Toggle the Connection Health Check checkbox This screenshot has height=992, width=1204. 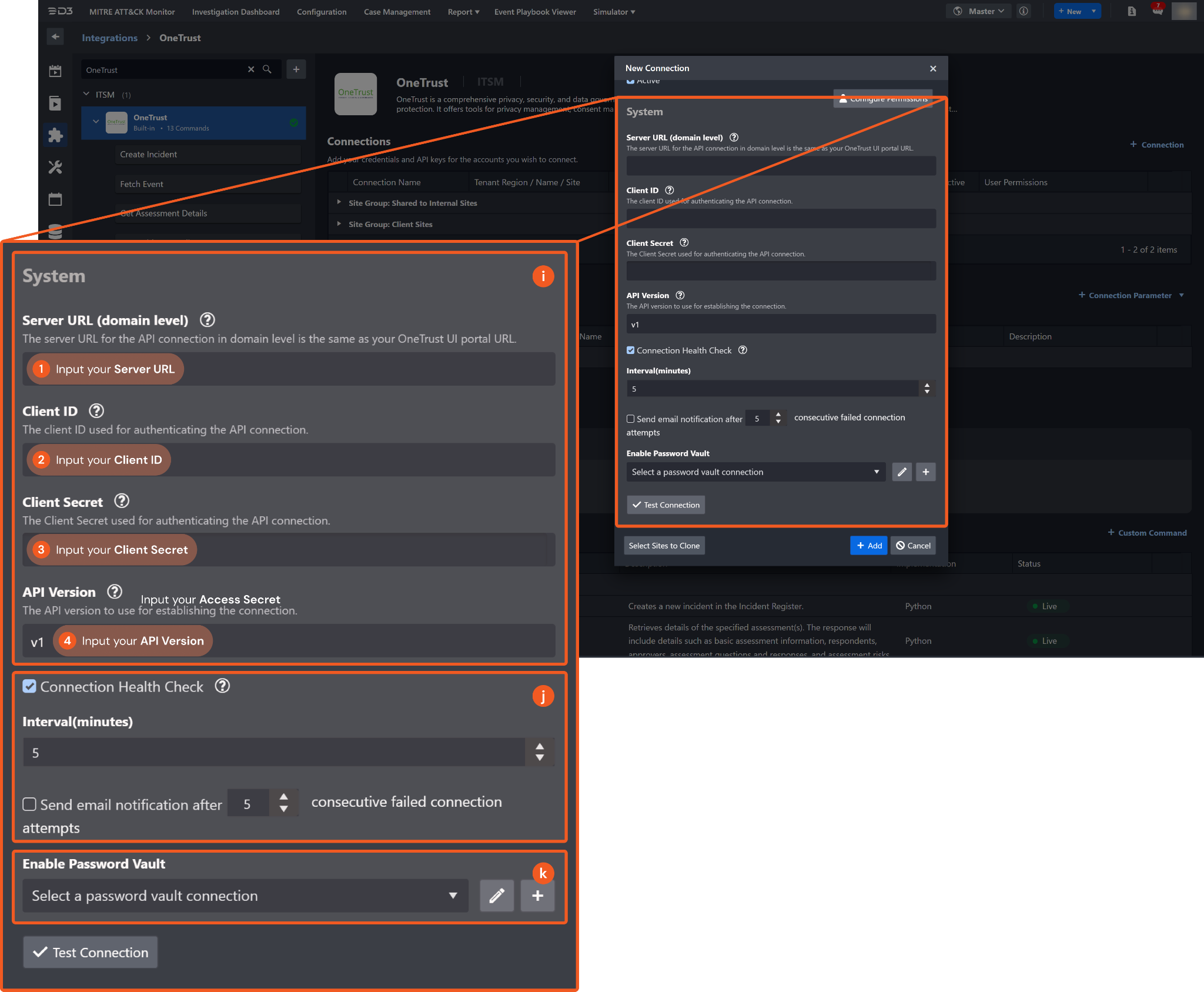631,350
